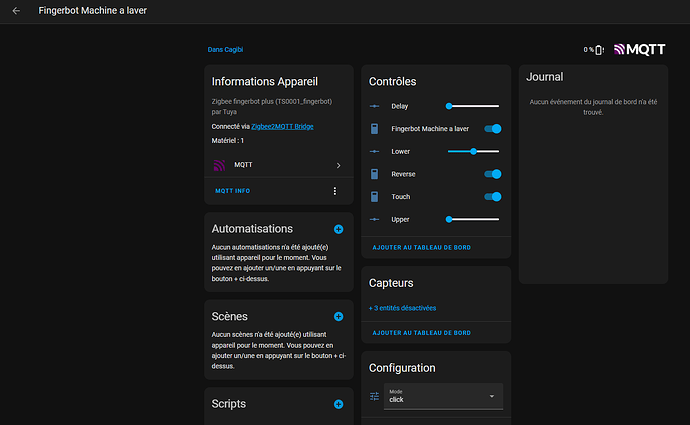
Task: Click the Scènes heading
Action: (x=229, y=316)
